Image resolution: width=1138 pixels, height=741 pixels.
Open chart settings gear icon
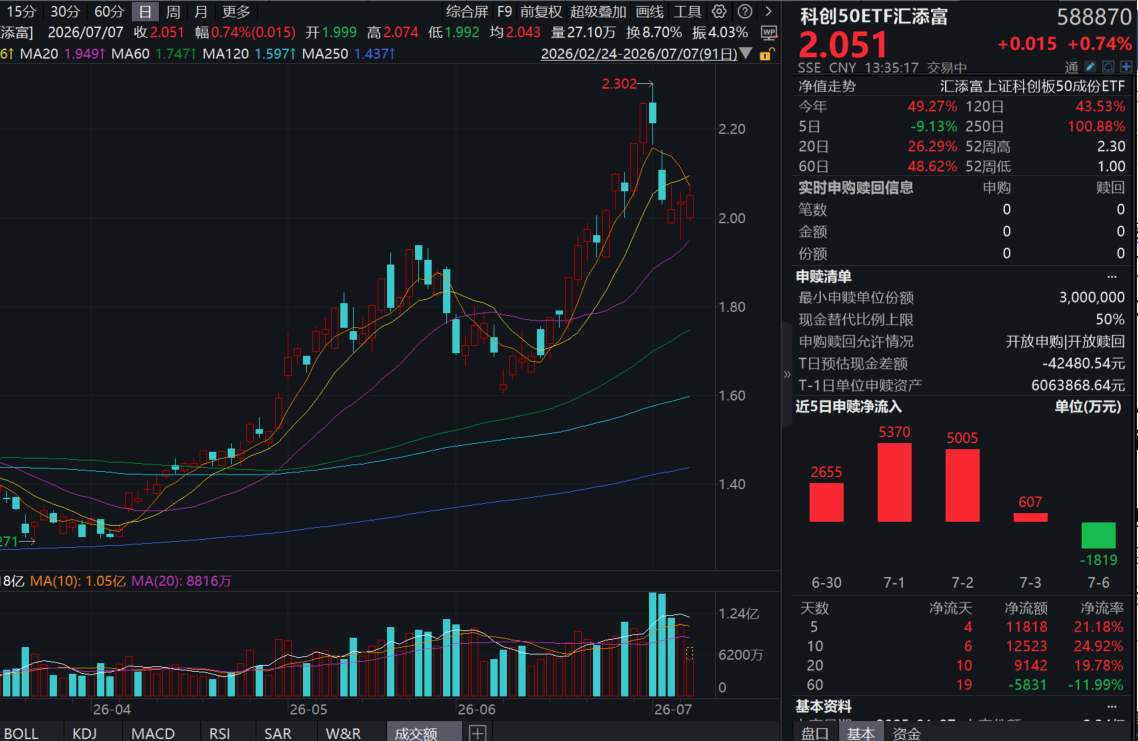pos(719,11)
